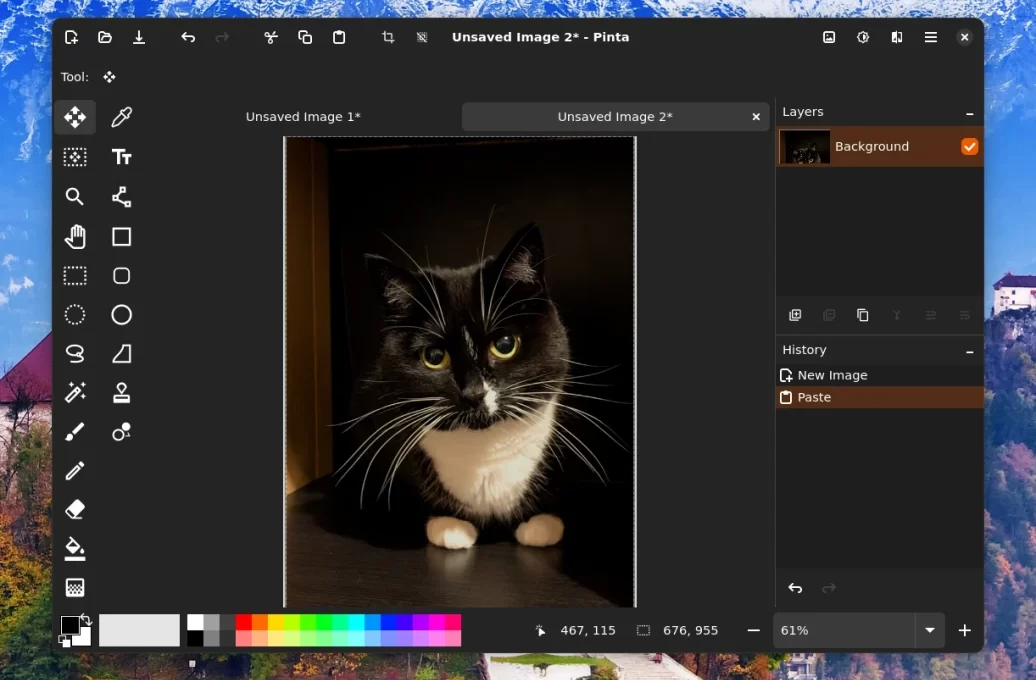Image resolution: width=1036 pixels, height=680 pixels.
Task: Select the Zoom magnifier tool
Action: (75, 197)
